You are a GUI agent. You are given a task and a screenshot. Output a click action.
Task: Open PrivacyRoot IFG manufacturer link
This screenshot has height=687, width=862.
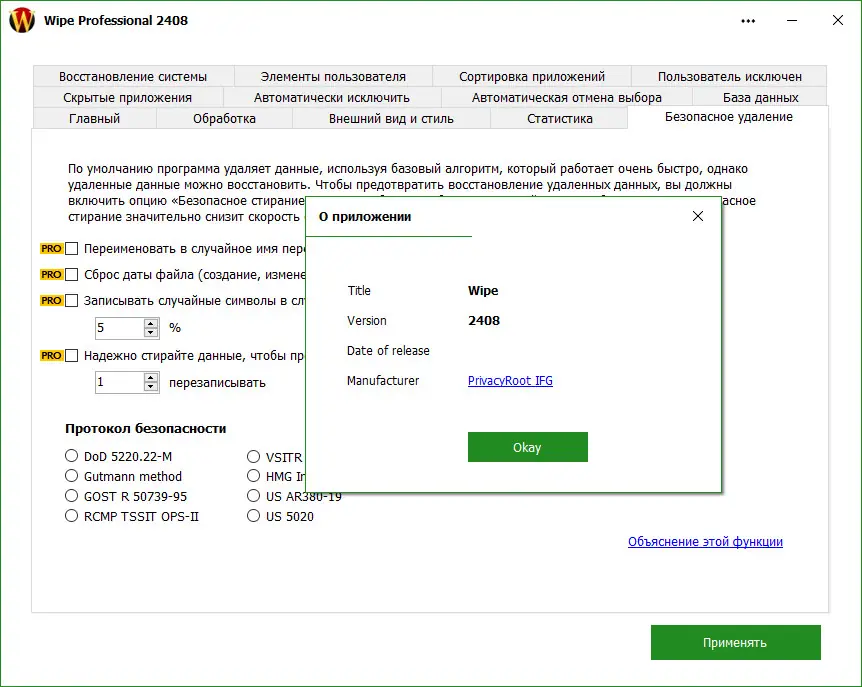[x=510, y=380]
